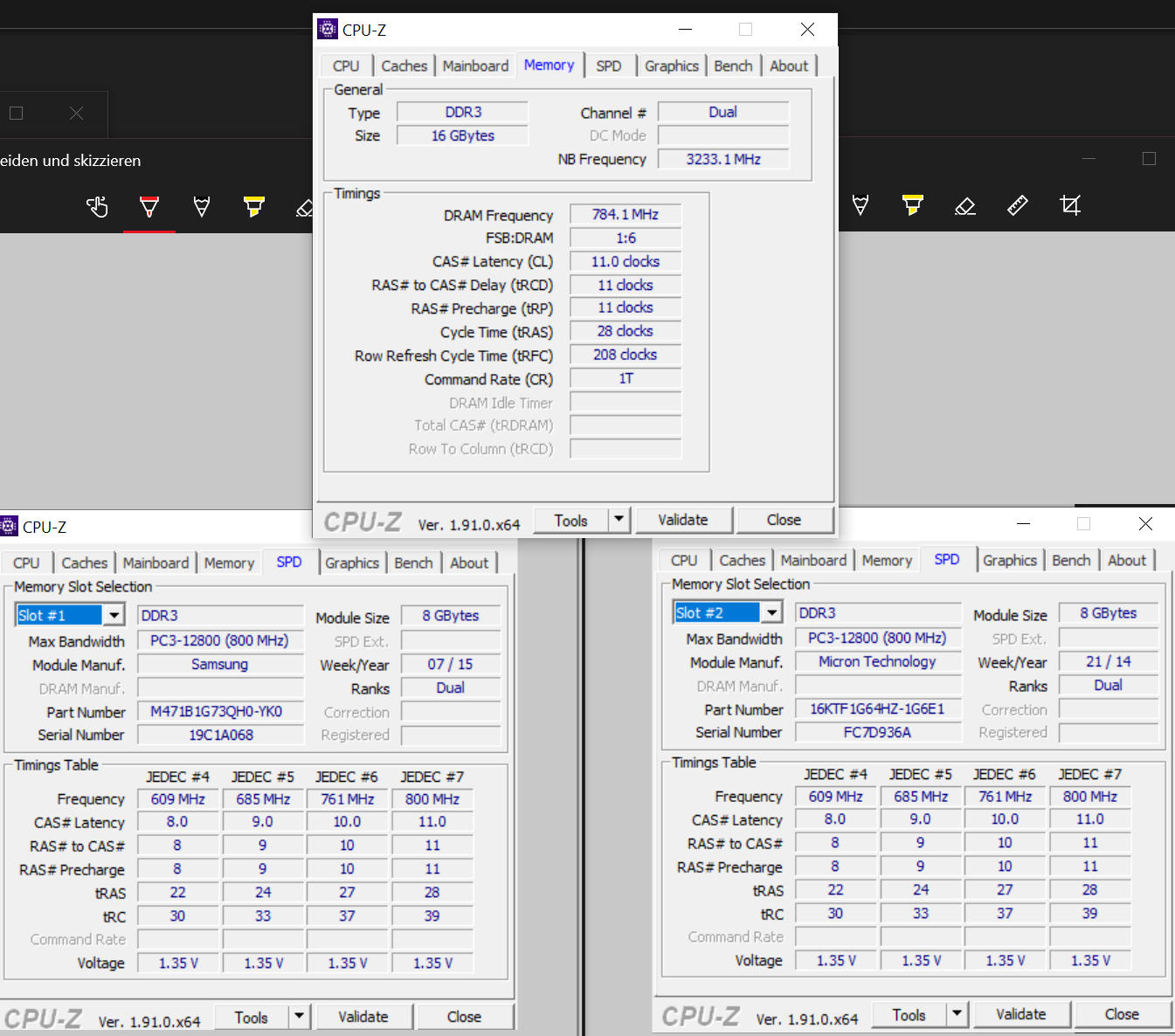The image size is (1175, 1036).
Task: Click Week/Year value 07 / 15
Action: pos(451,664)
